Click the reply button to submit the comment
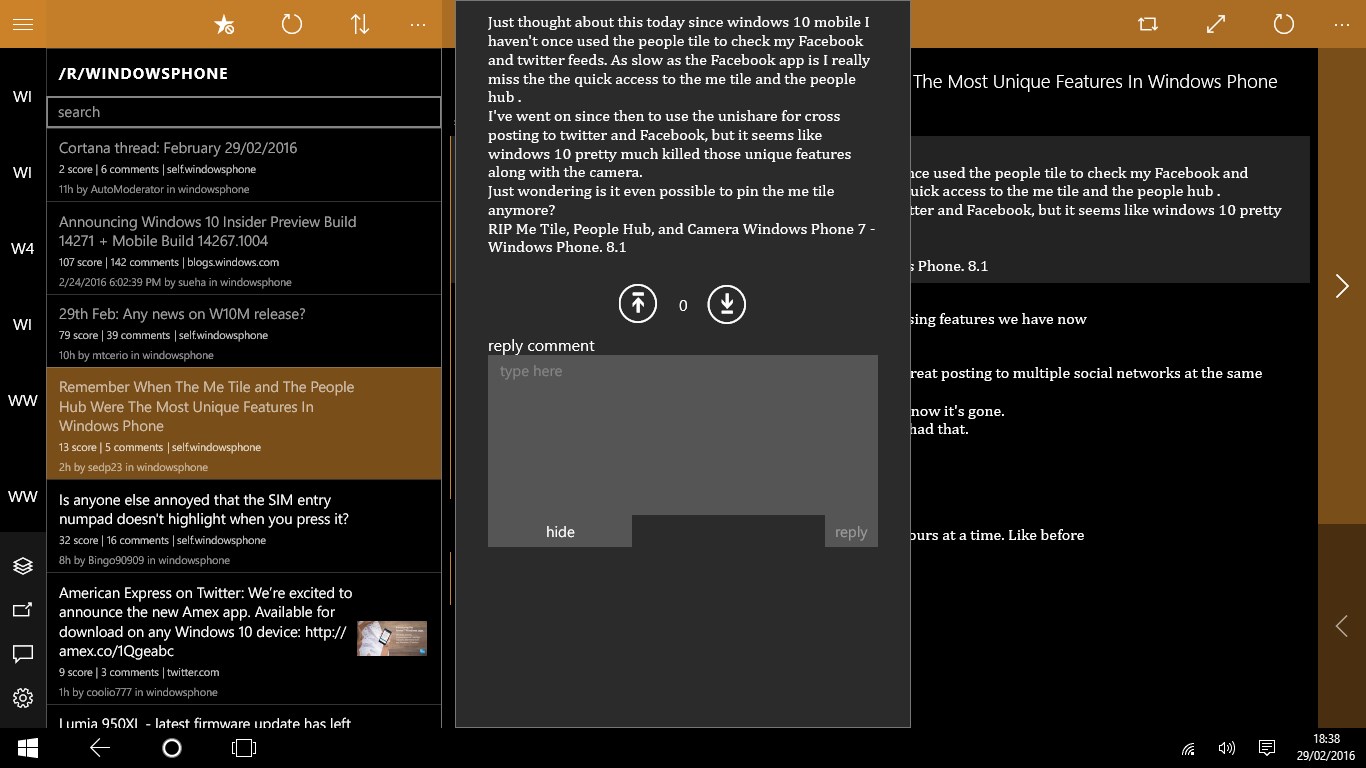 tap(851, 532)
